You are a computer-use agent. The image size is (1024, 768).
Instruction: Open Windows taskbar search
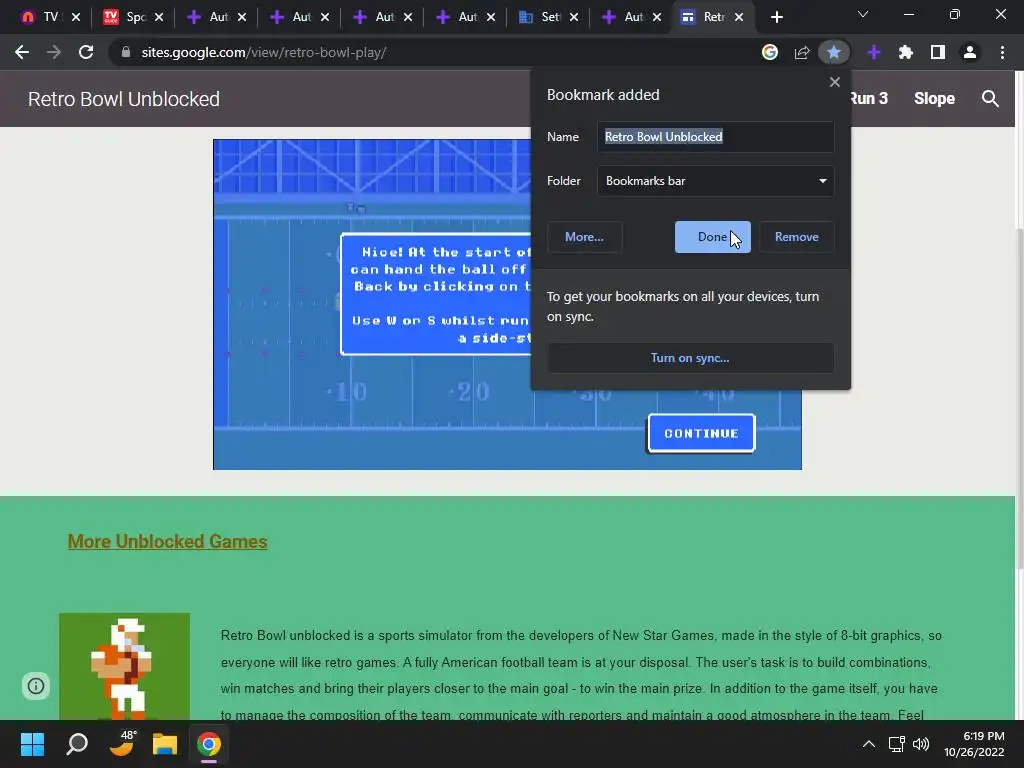77,744
